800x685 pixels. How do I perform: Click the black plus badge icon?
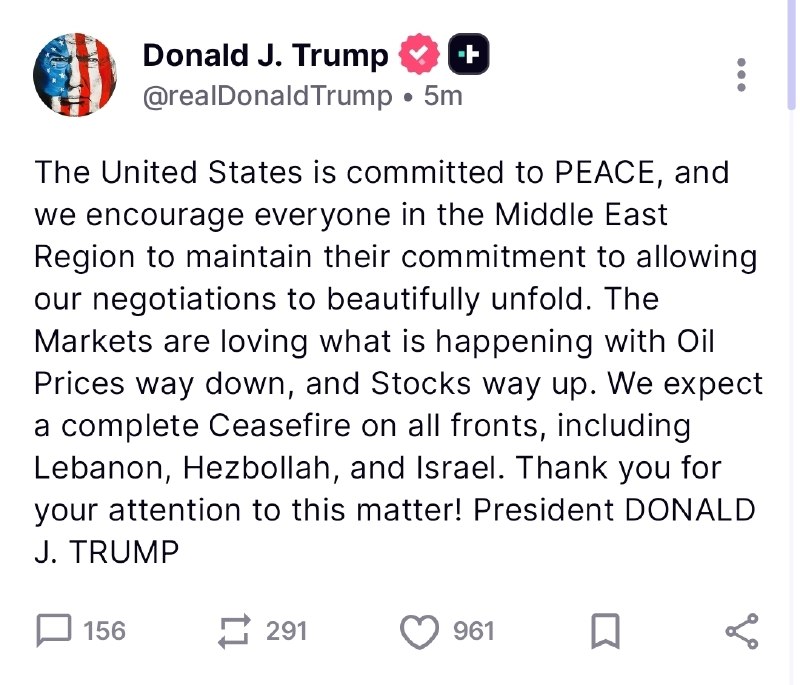pos(468,54)
